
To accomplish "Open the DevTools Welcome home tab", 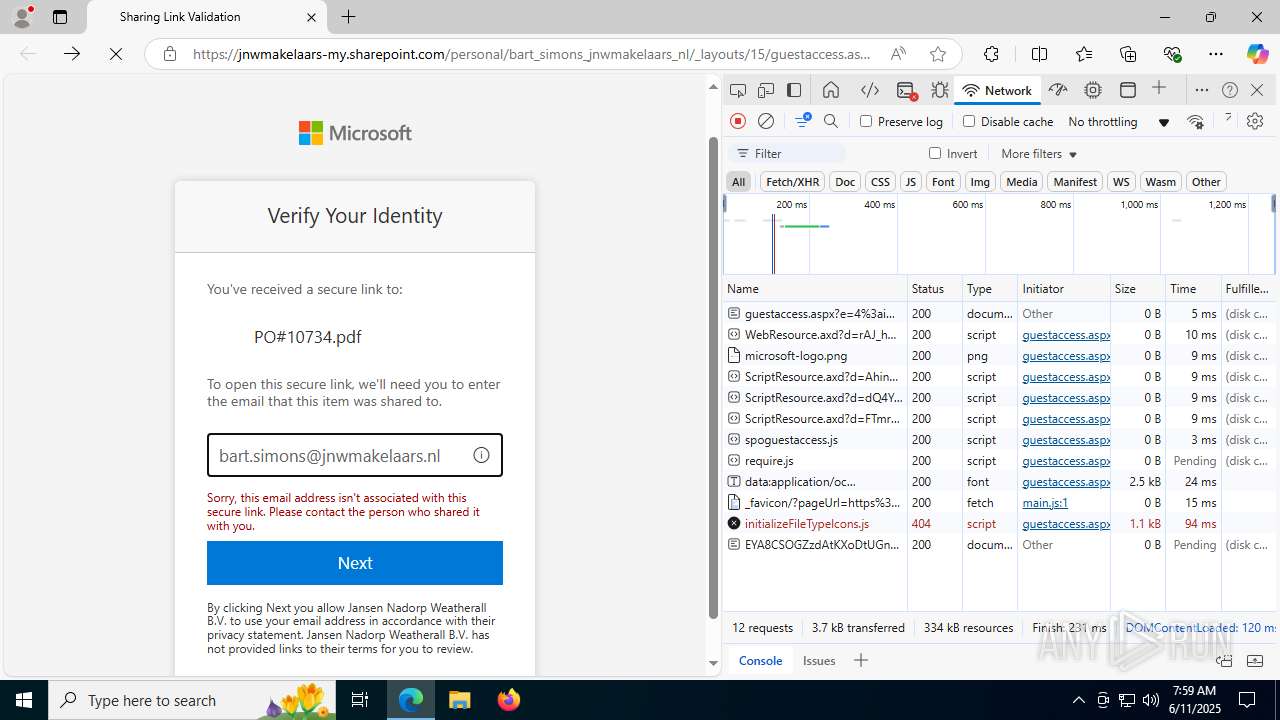I will (x=831, y=90).
